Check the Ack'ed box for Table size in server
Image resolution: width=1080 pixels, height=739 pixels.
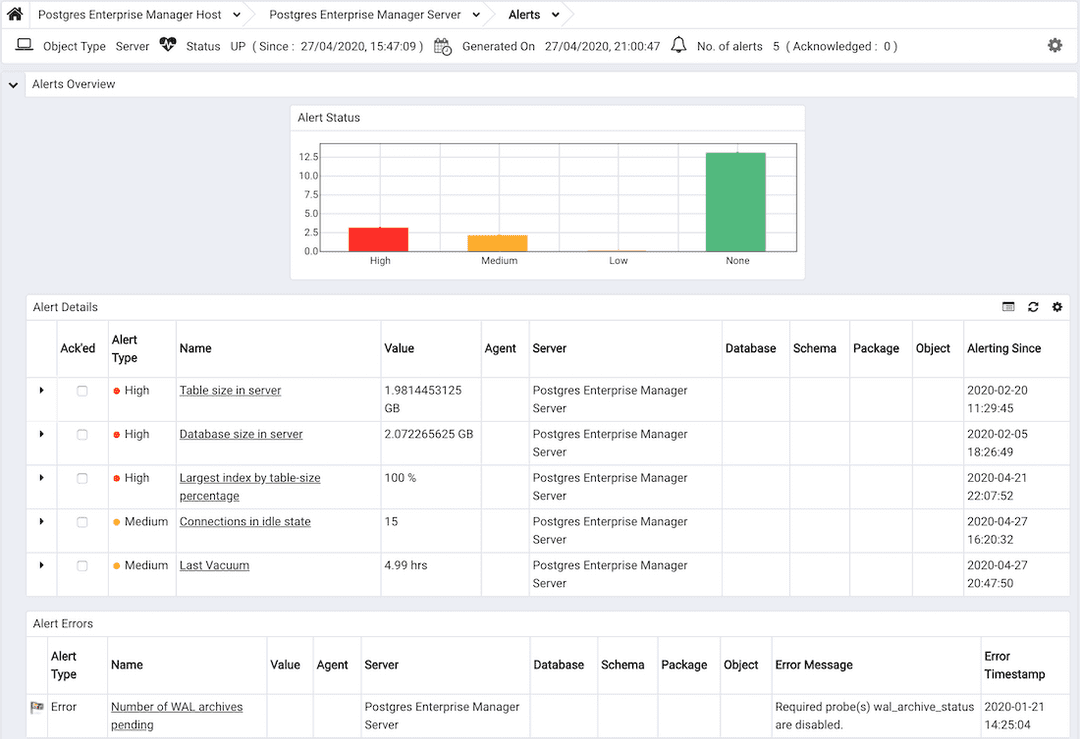pos(83,390)
